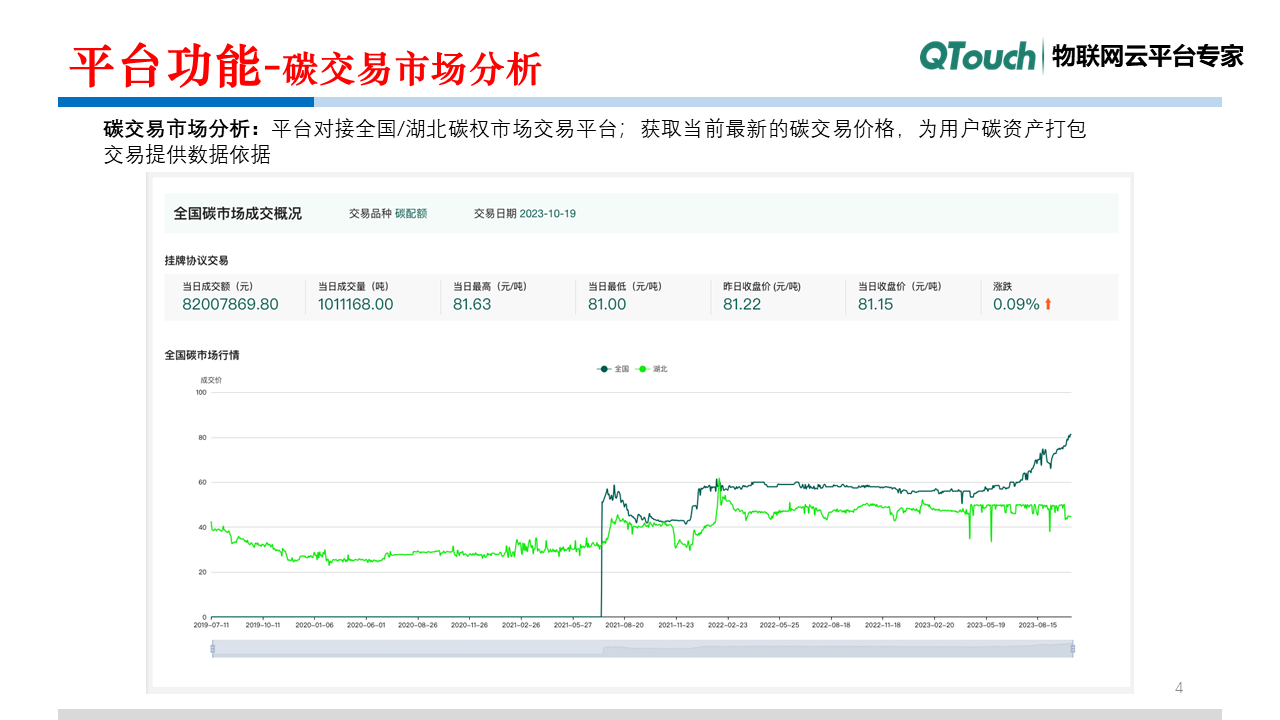This screenshot has width=1280, height=720.
Task: Click the 物联网云平台专家 logo text
Action: 1148,57
